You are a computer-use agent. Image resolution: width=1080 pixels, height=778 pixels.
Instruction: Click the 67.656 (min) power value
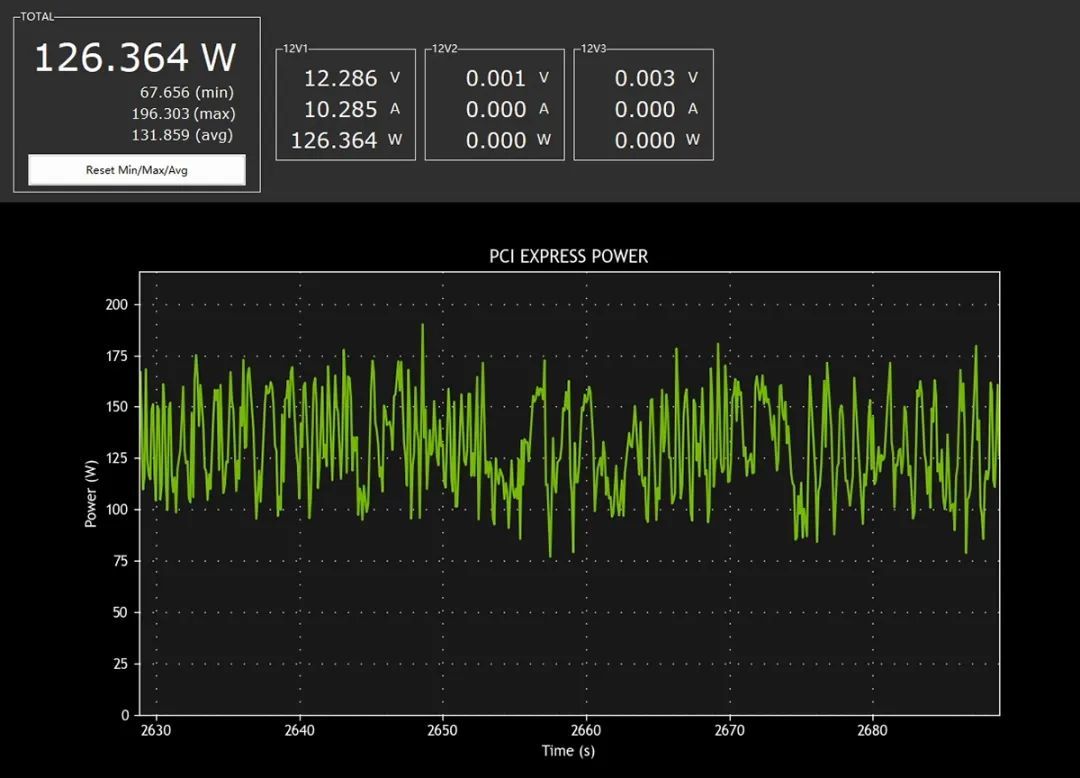tap(187, 92)
